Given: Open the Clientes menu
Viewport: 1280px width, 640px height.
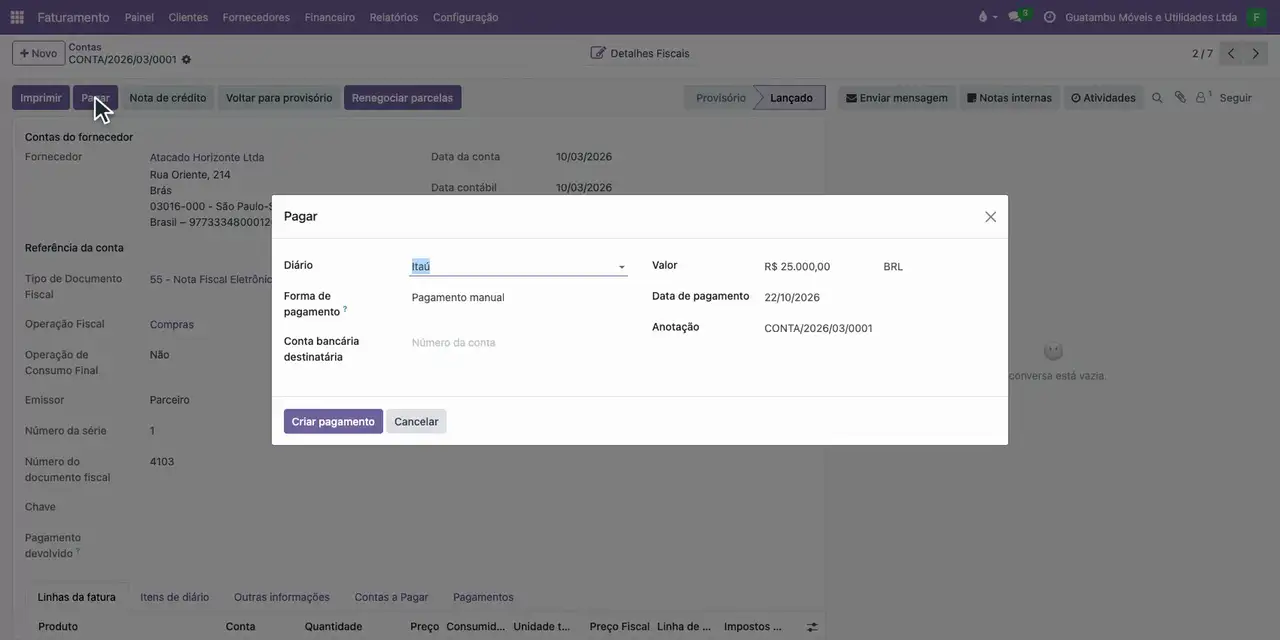Looking at the screenshot, I should (x=188, y=17).
